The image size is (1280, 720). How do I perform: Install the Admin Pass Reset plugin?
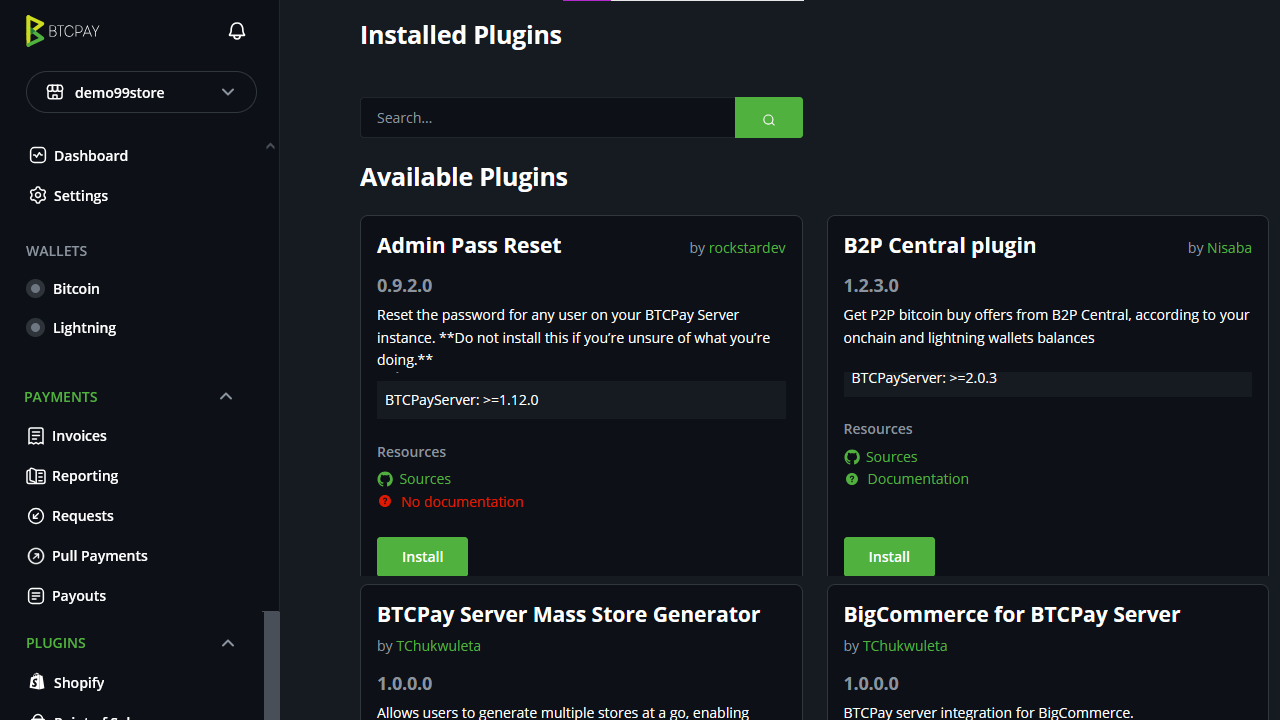click(422, 557)
